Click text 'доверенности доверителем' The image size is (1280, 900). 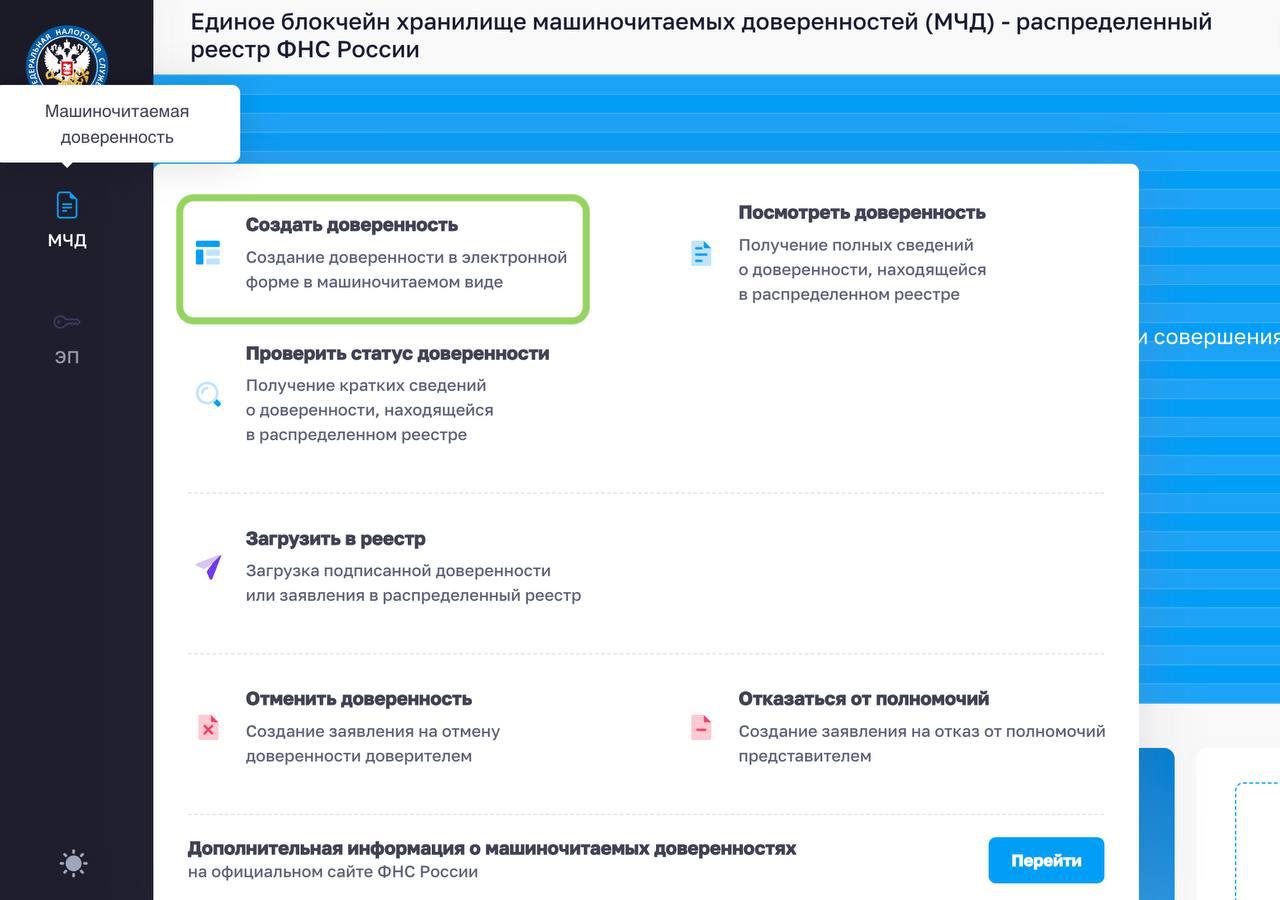click(x=359, y=756)
